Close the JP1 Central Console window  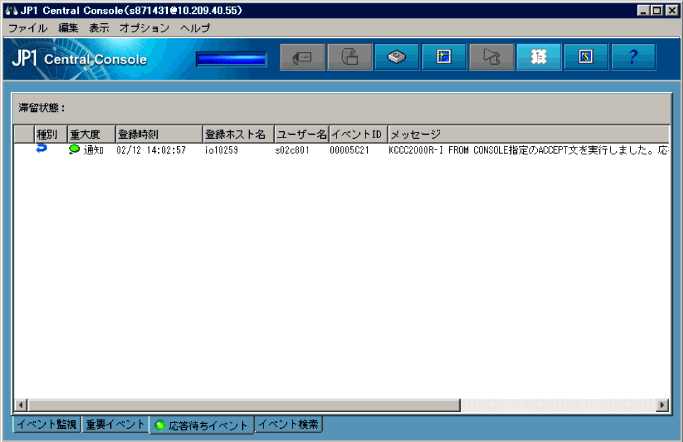pos(672,10)
